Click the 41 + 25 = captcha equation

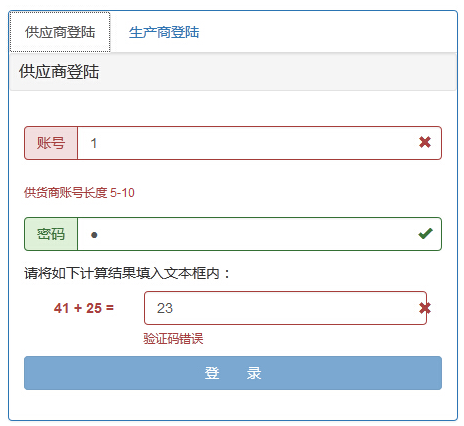click(x=84, y=308)
